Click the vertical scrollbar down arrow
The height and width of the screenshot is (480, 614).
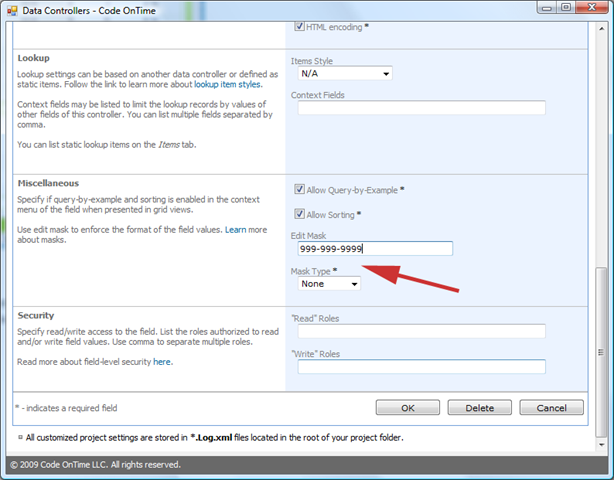601,444
